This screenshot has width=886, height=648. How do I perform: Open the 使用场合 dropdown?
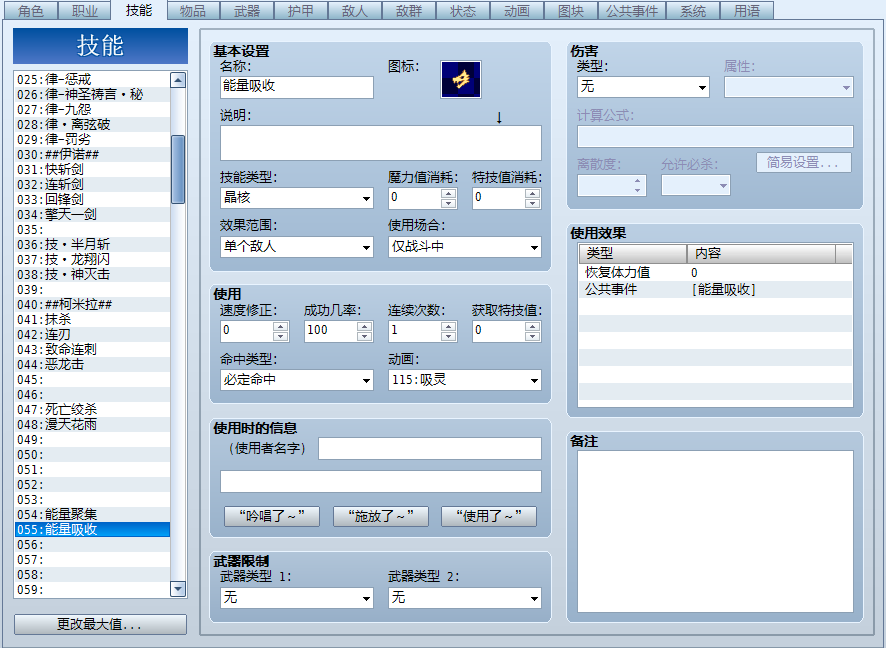coord(464,247)
